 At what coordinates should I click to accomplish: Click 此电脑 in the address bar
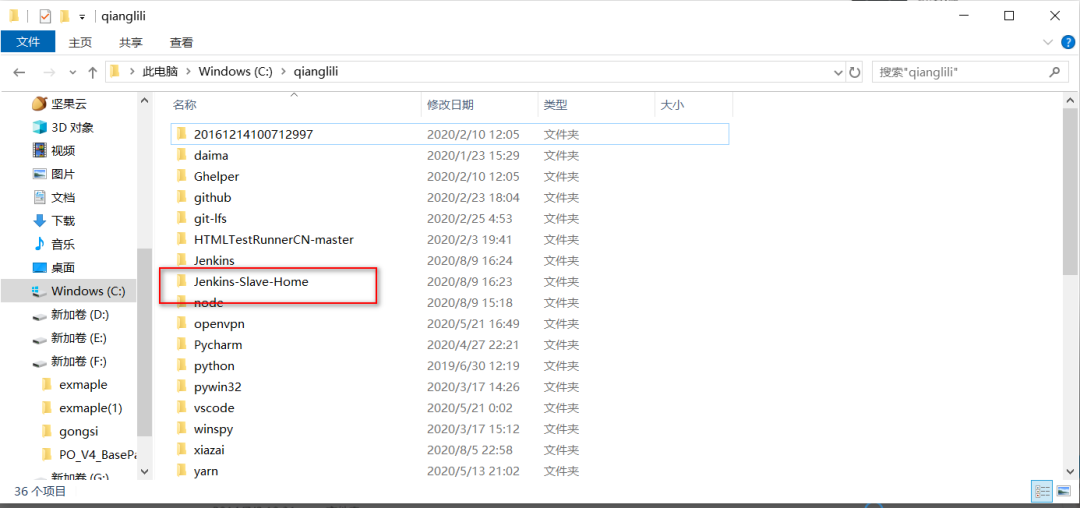[x=158, y=71]
